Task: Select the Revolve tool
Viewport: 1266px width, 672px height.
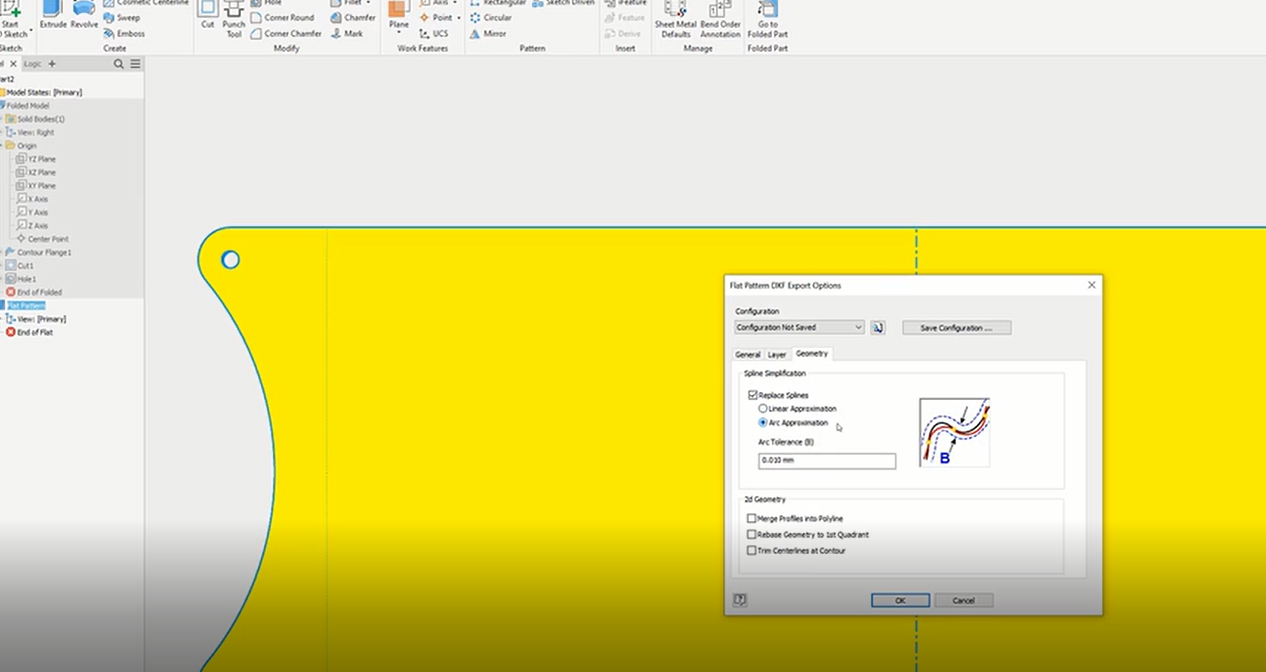Action: (x=84, y=15)
